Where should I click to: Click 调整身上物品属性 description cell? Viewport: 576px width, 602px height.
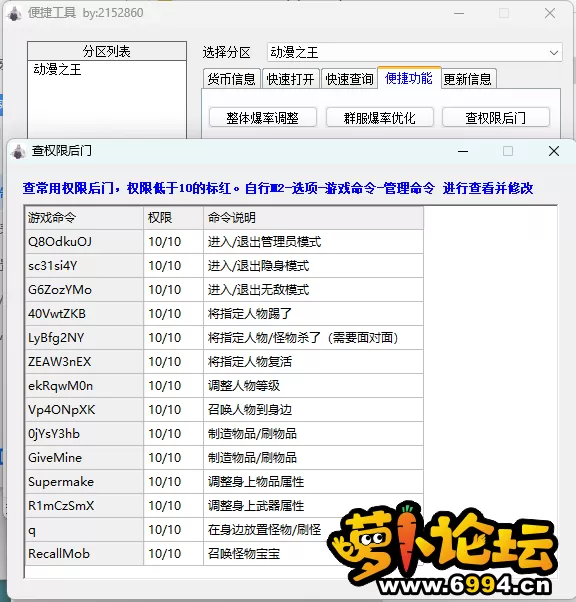[x=313, y=482]
